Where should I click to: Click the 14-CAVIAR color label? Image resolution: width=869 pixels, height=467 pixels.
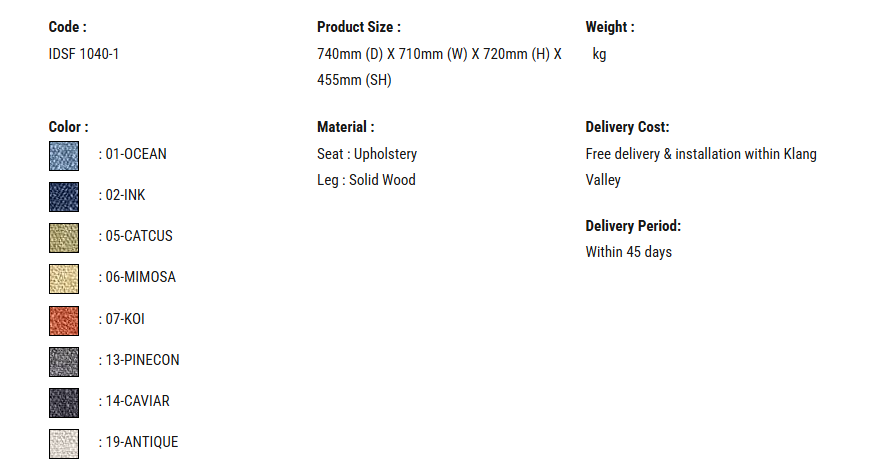[137, 401]
